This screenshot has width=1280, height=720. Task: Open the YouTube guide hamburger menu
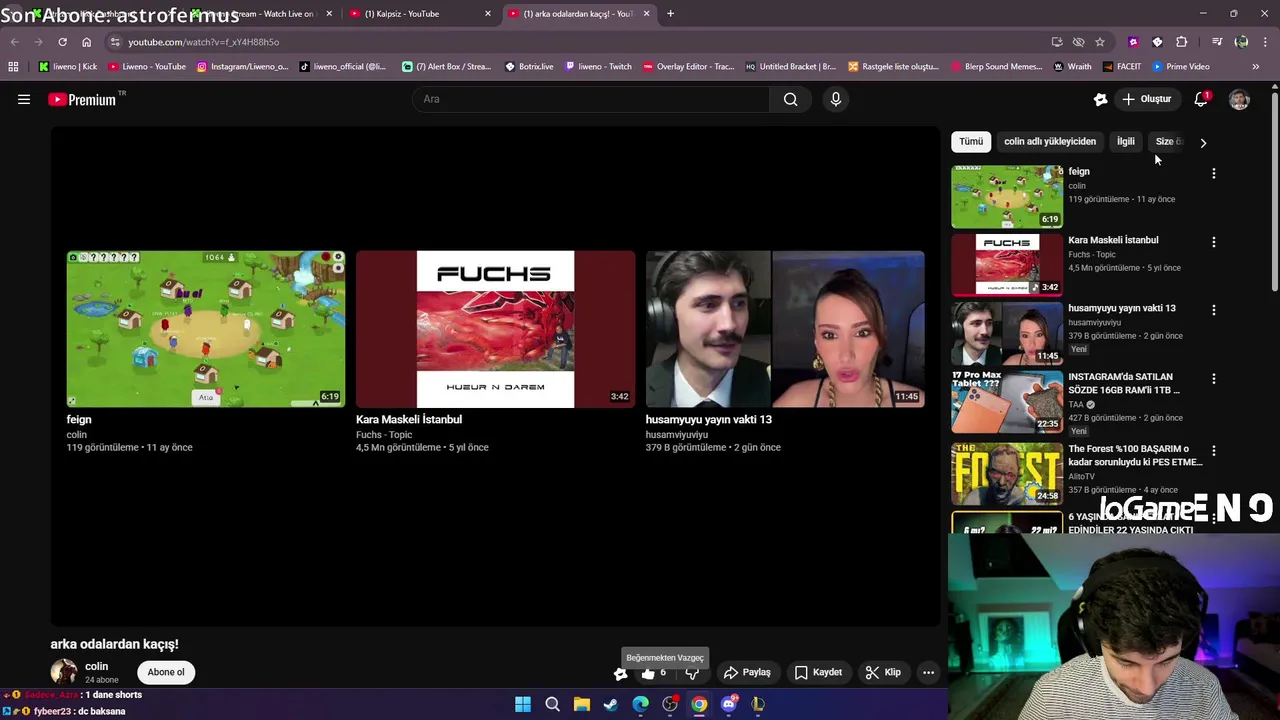[24, 99]
